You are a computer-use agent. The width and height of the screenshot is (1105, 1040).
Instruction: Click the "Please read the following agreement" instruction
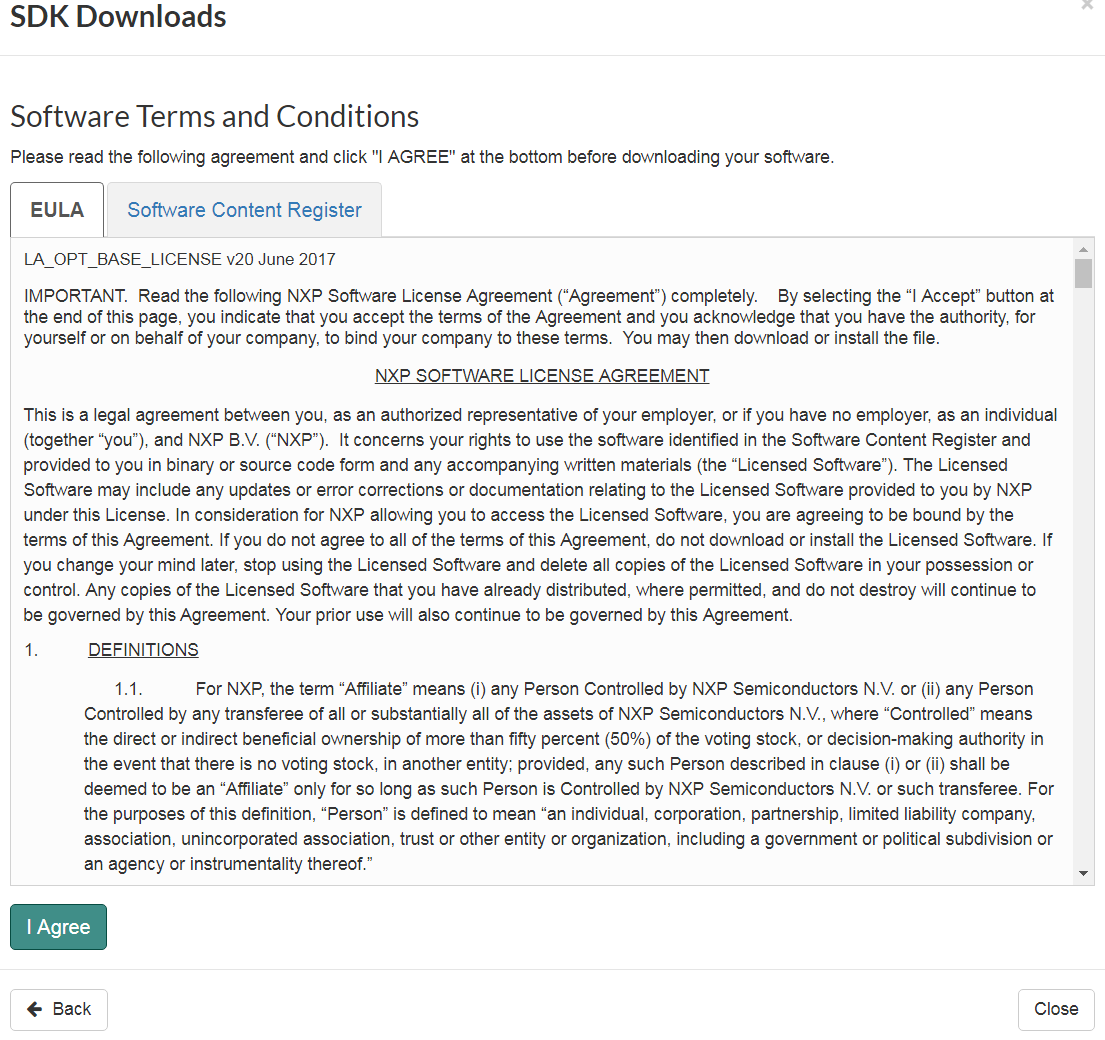[422, 157]
